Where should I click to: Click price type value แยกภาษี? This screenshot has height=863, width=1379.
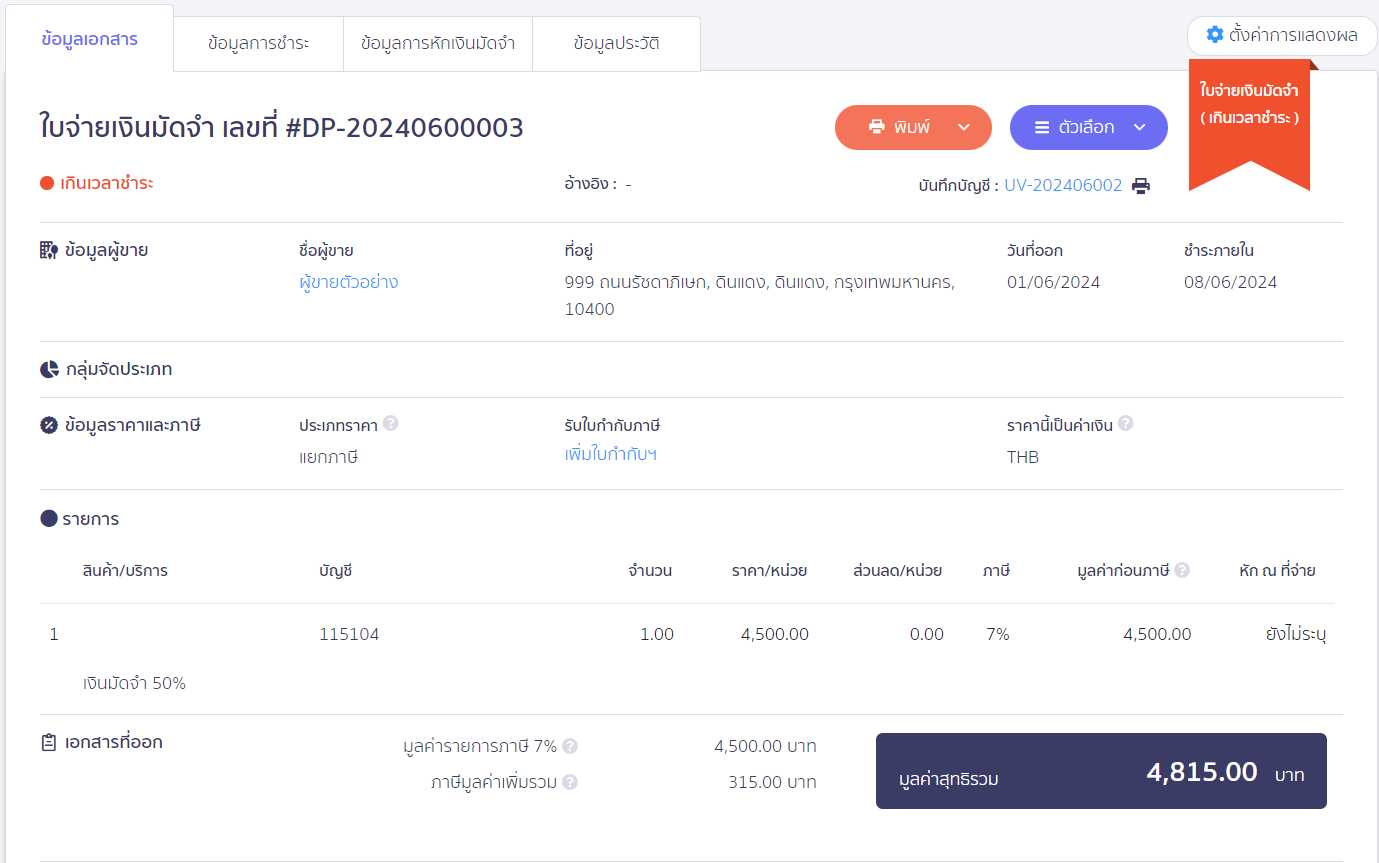(328, 457)
